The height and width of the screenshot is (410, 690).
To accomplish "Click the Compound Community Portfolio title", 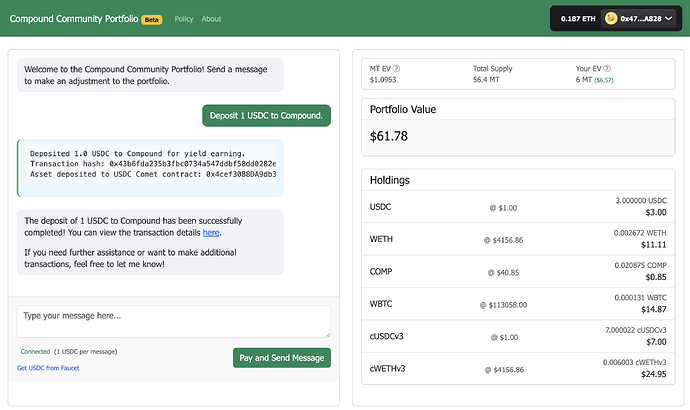I will pos(74,19).
